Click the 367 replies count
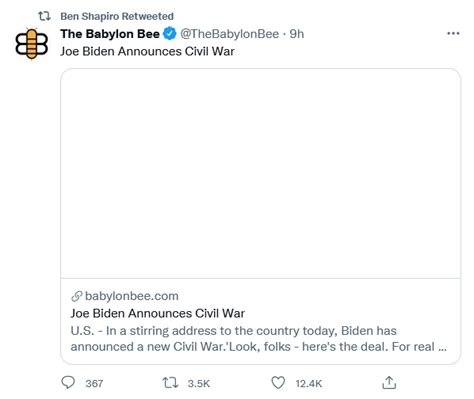 [94, 383]
